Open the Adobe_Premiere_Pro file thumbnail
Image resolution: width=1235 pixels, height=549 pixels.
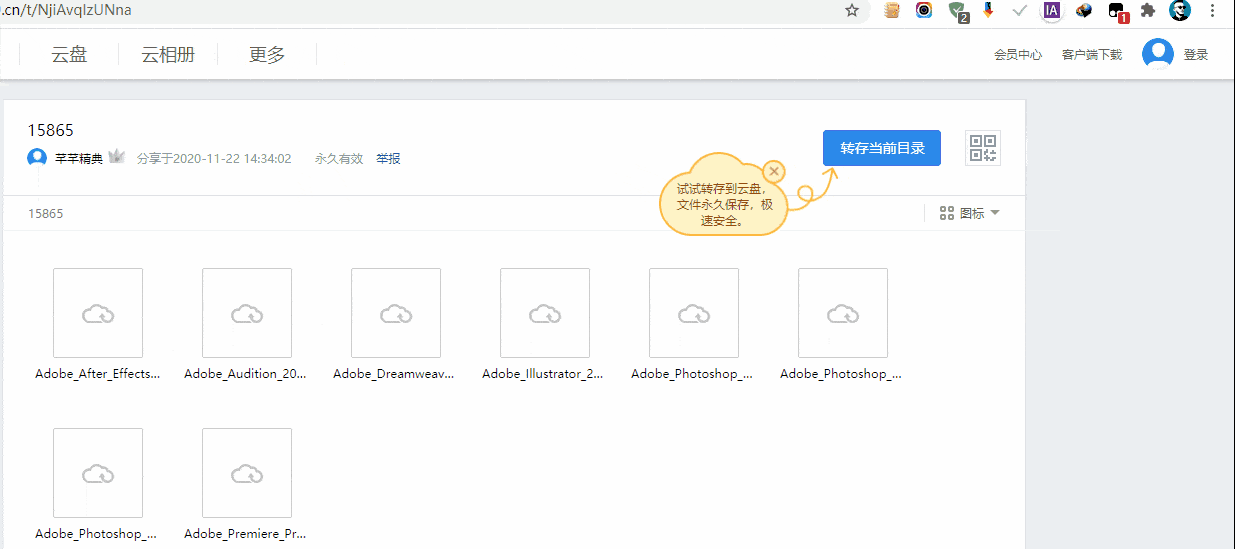247,473
